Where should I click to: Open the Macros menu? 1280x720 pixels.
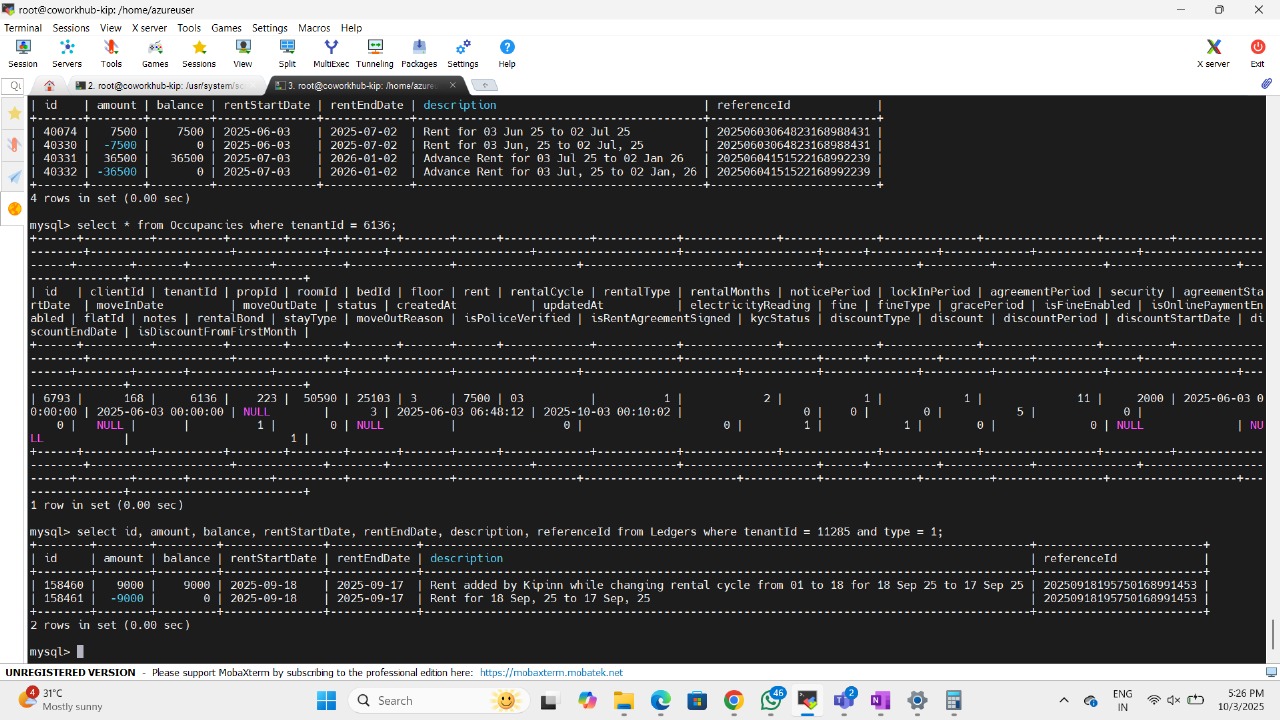click(314, 28)
